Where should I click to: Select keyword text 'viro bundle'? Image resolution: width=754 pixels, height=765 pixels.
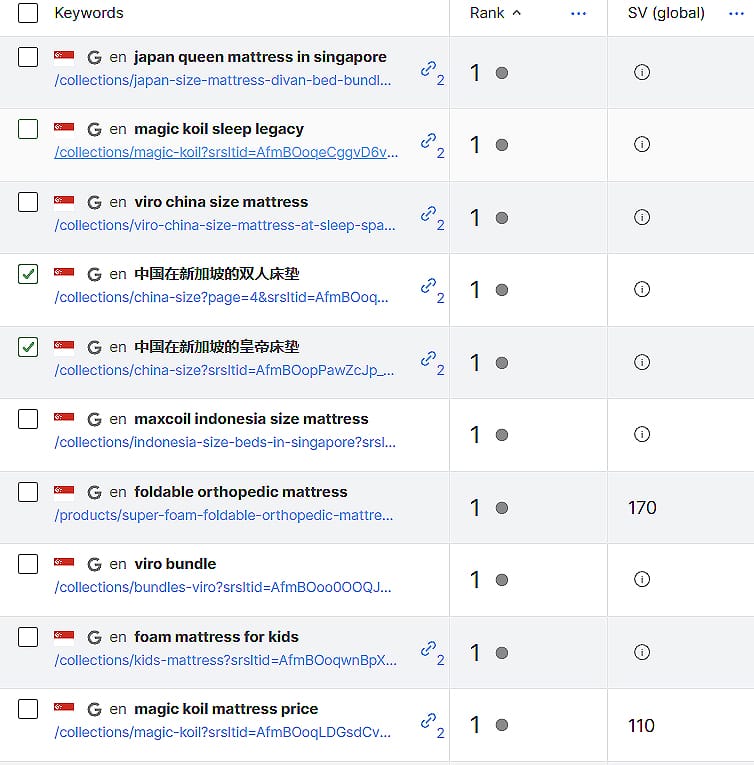[x=175, y=564]
